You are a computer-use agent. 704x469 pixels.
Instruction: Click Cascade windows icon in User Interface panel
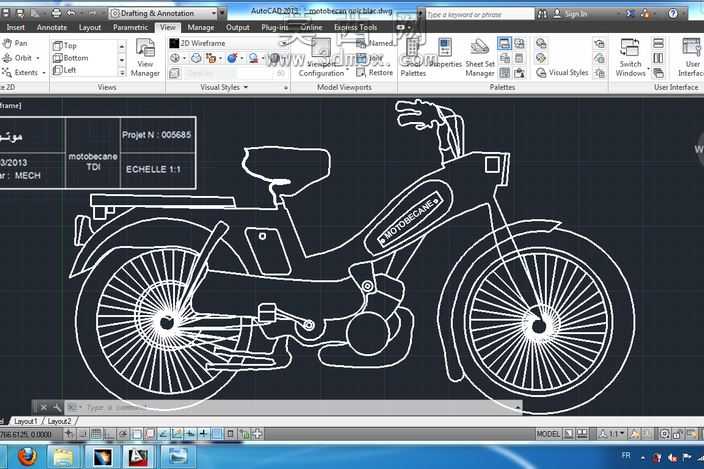pos(658,73)
